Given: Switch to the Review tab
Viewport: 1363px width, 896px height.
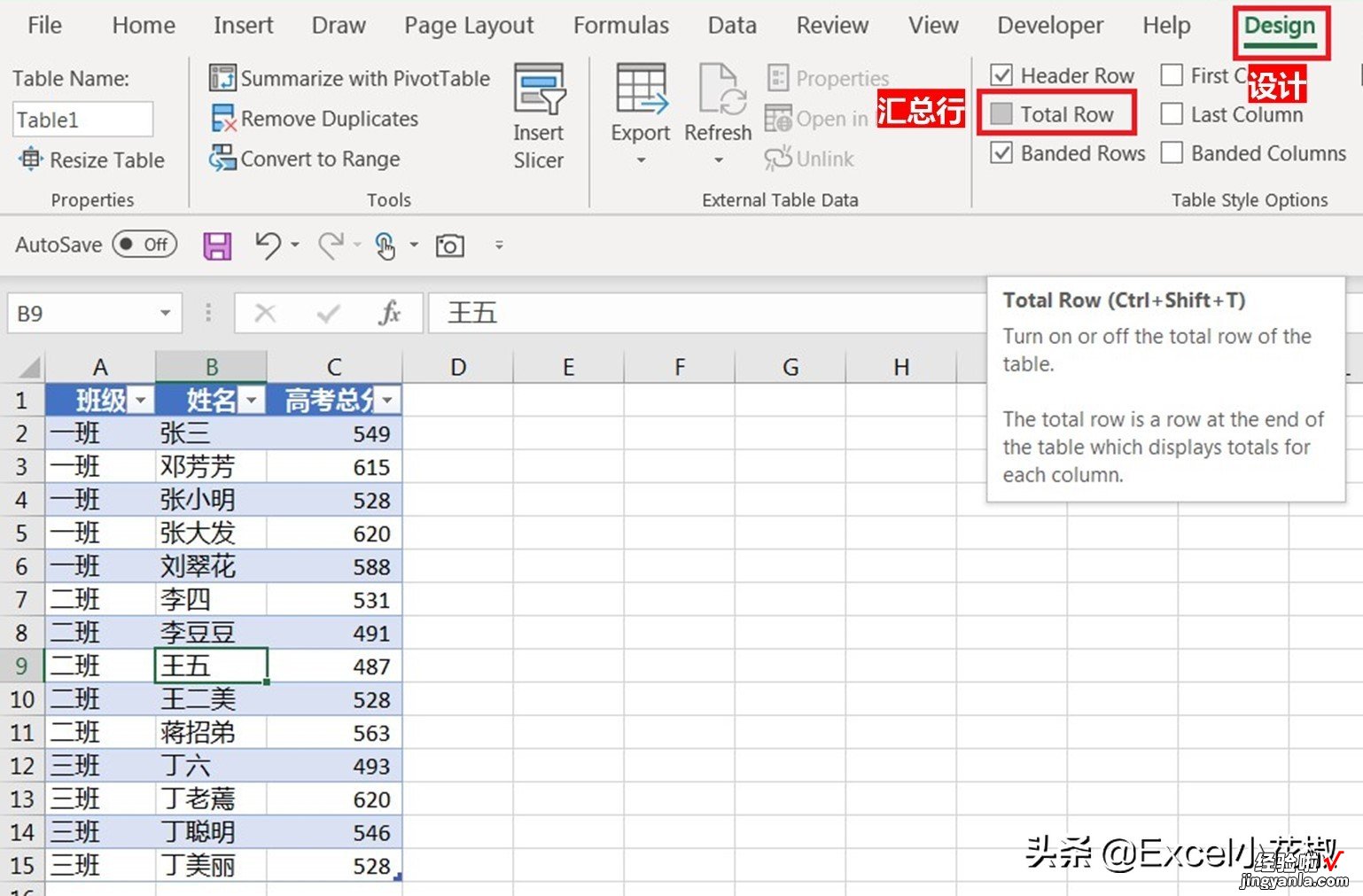Looking at the screenshot, I should pyautogui.click(x=832, y=25).
